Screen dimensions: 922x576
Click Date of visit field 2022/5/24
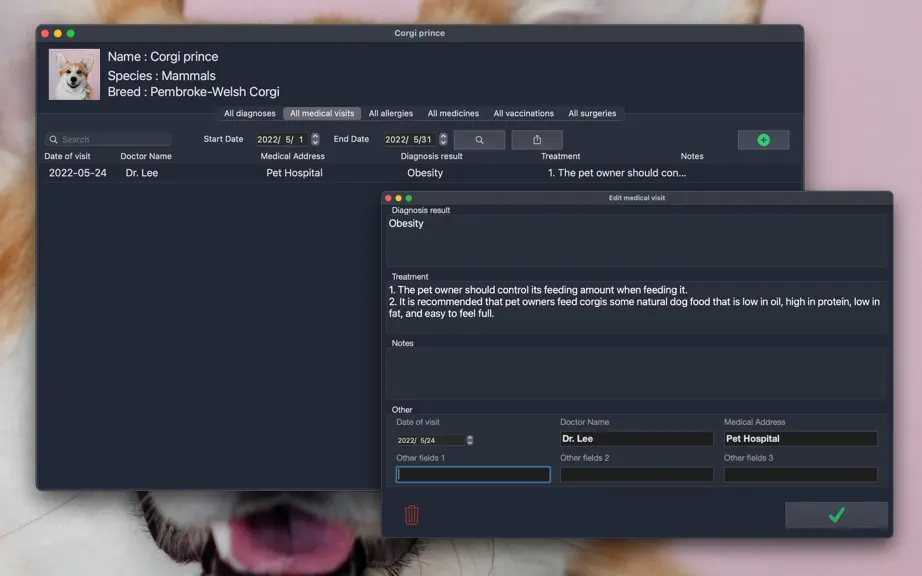pyautogui.click(x=430, y=440)
